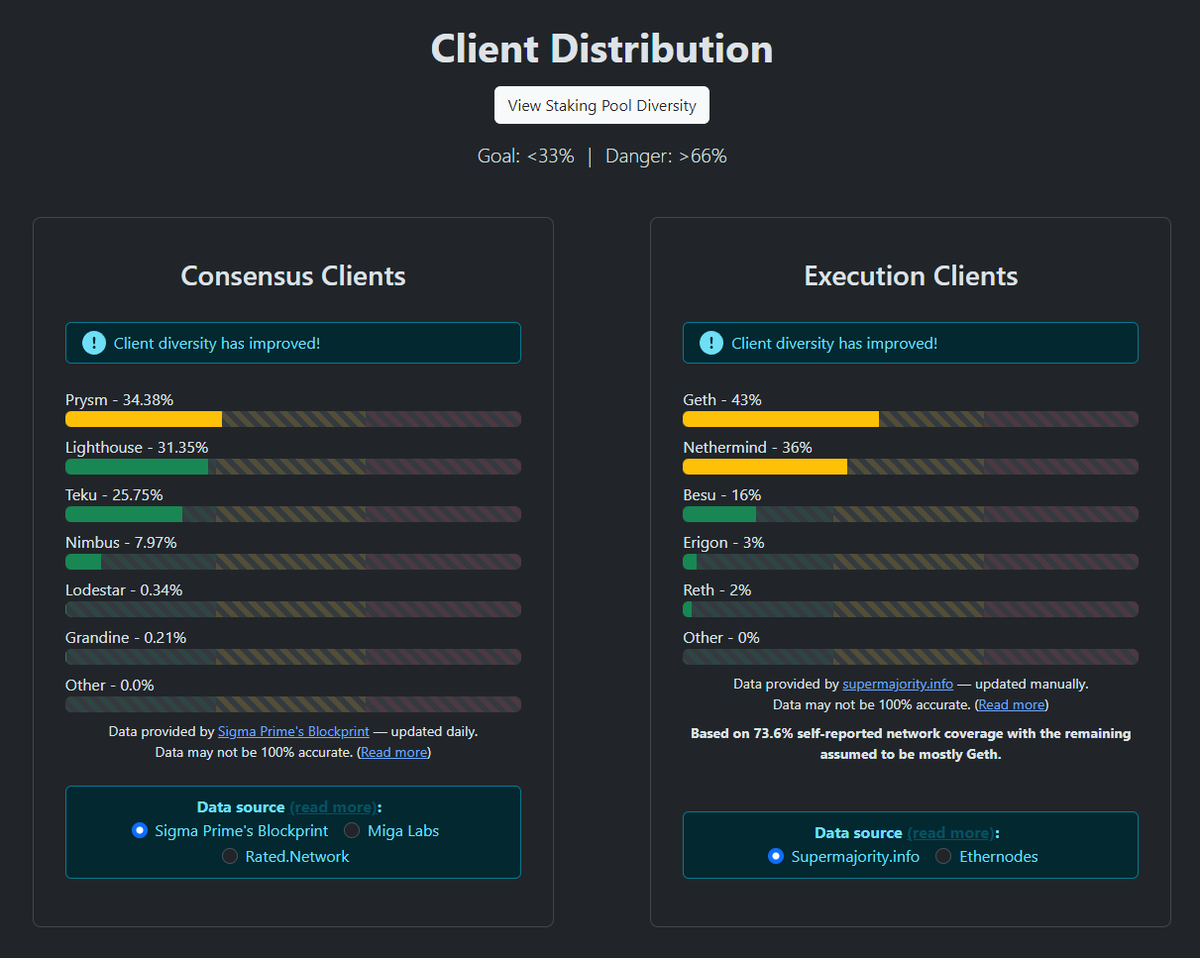Click the execution Other 0% progress bar
The height and width of the screenshot is (958, 1200).
tap(910, 657)
